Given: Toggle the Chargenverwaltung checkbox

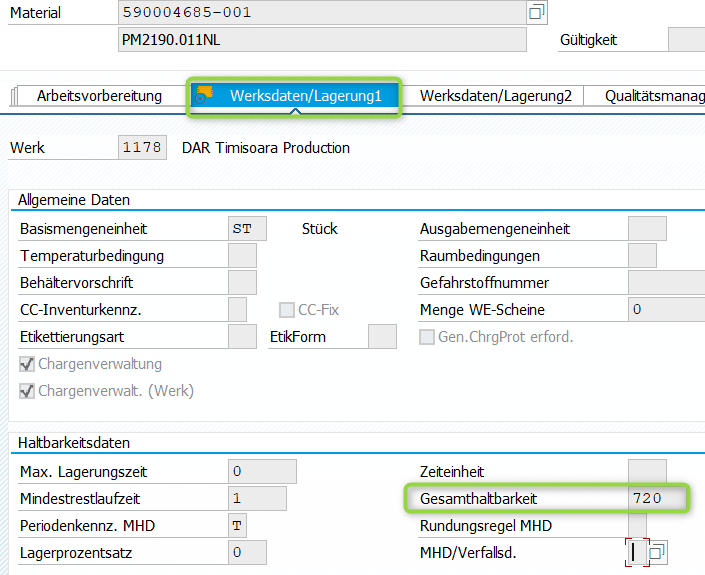Looking at the screenshot, I should tap(27, 364).
